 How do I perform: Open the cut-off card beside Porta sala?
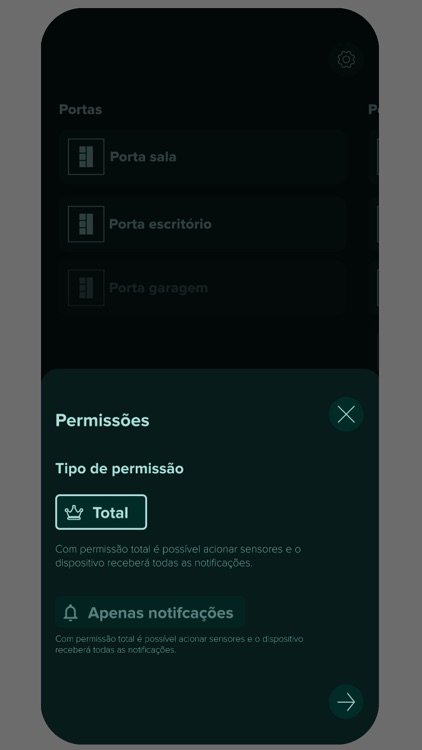click(x=374, y=156)
